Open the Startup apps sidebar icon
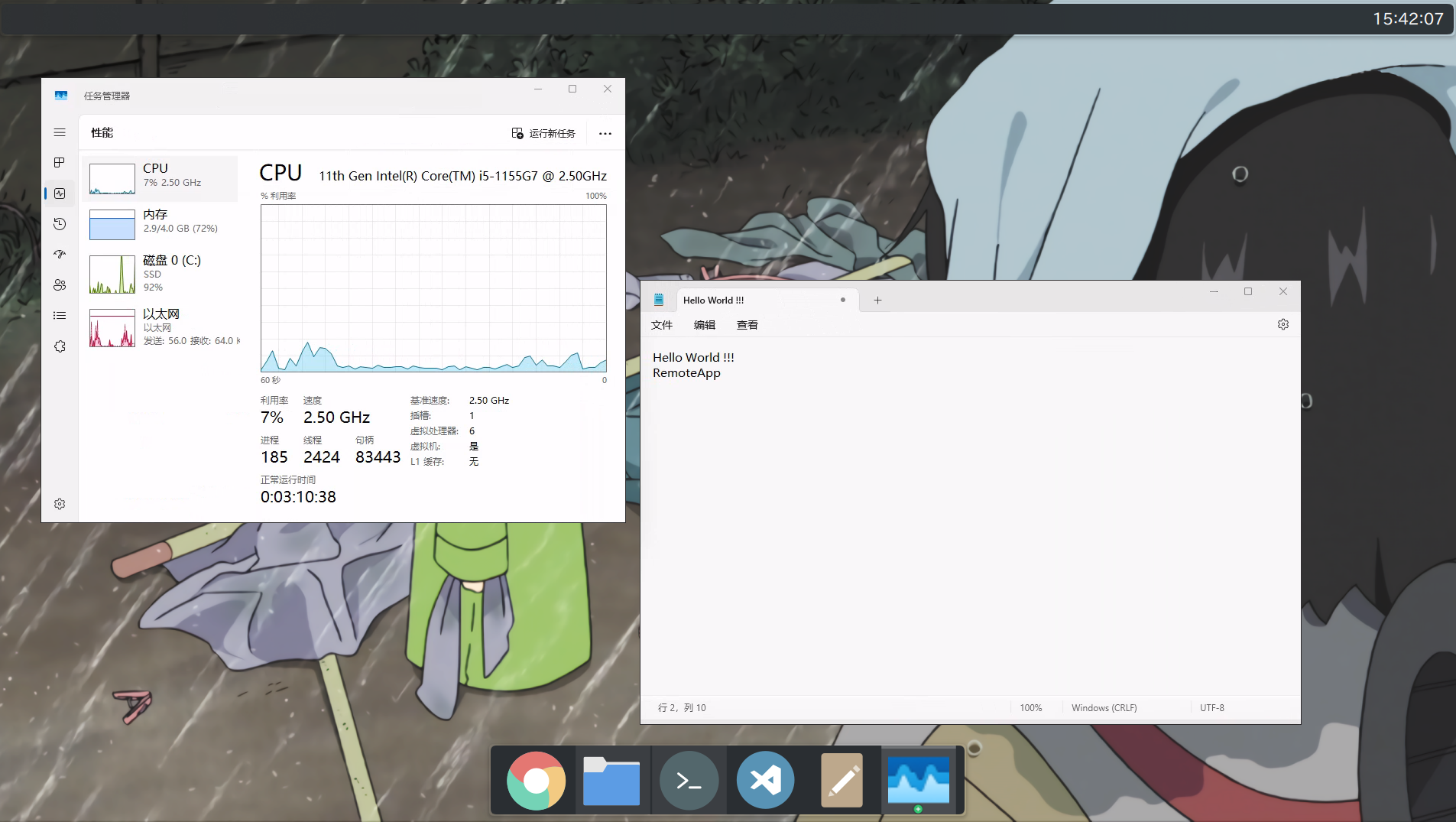 pos(60,254)
